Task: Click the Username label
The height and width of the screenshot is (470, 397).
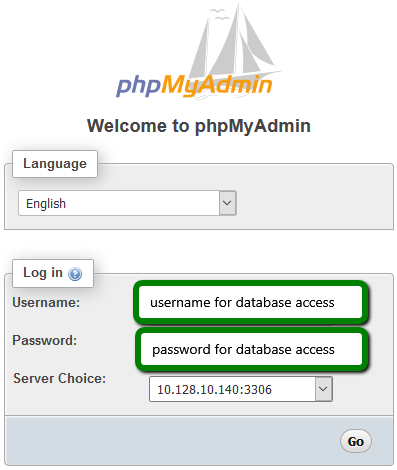Action: tap(46, 303)
